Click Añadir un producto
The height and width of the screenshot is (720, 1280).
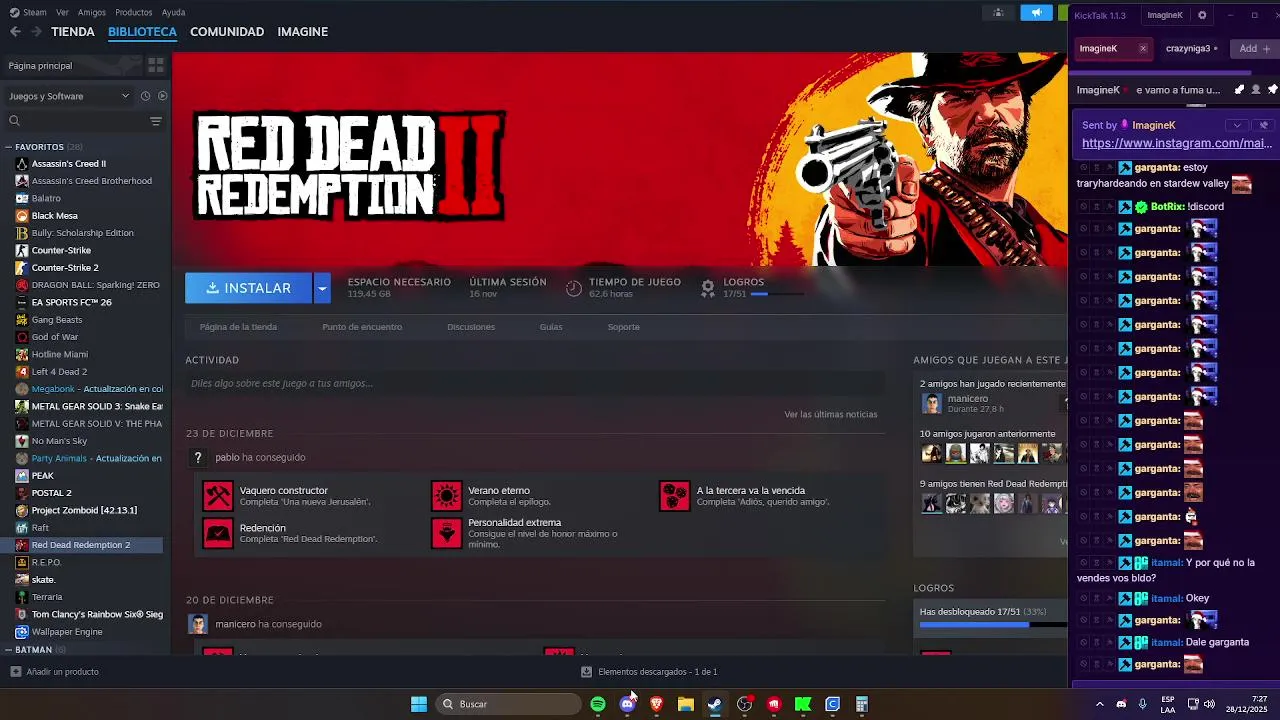click(x=55, y=672)
